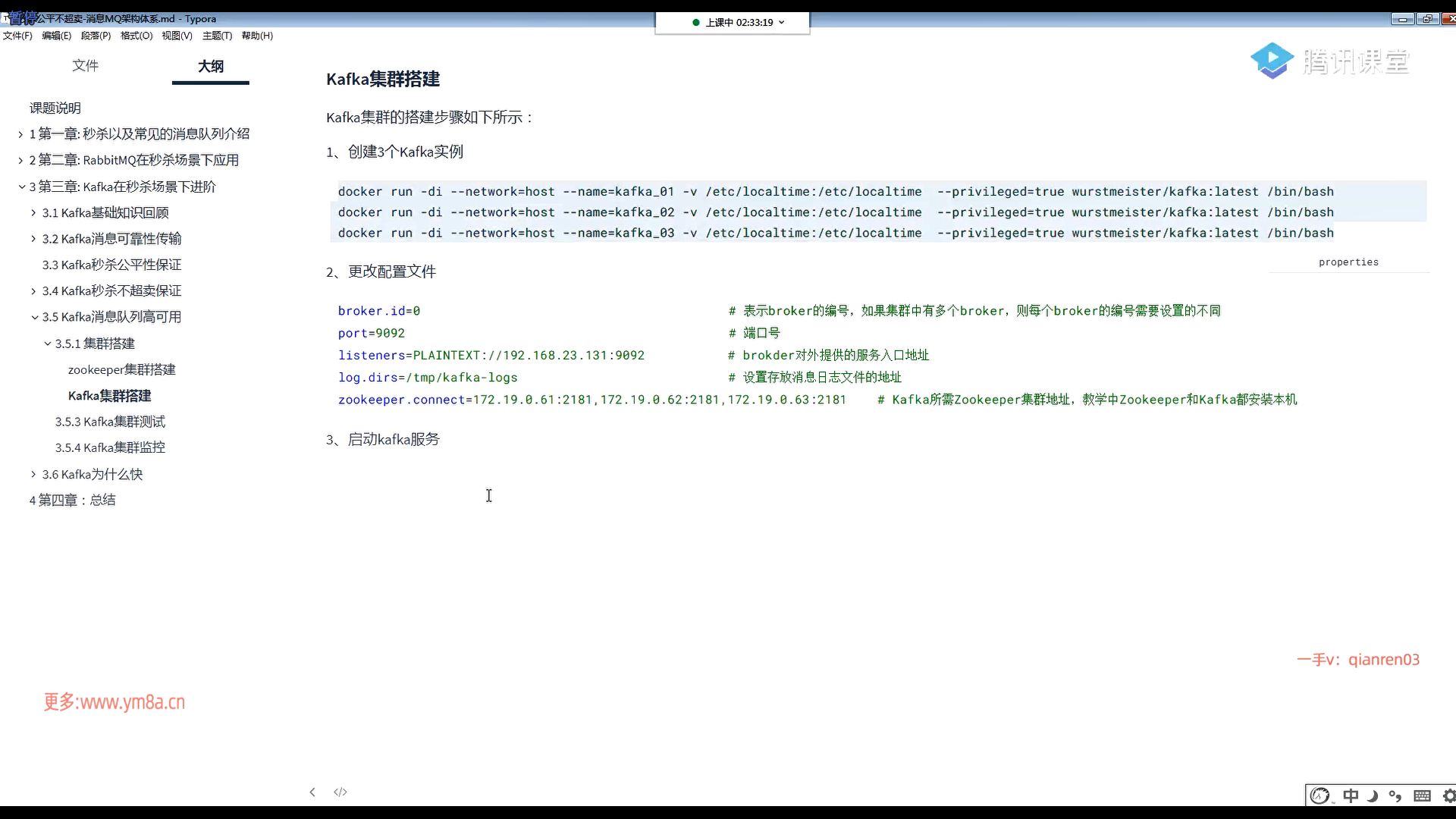Image resolution: width=1456 pixels, height=819 pixels.
Task: Toggle IME punctuation mode icon
Action: (1395, 795)
